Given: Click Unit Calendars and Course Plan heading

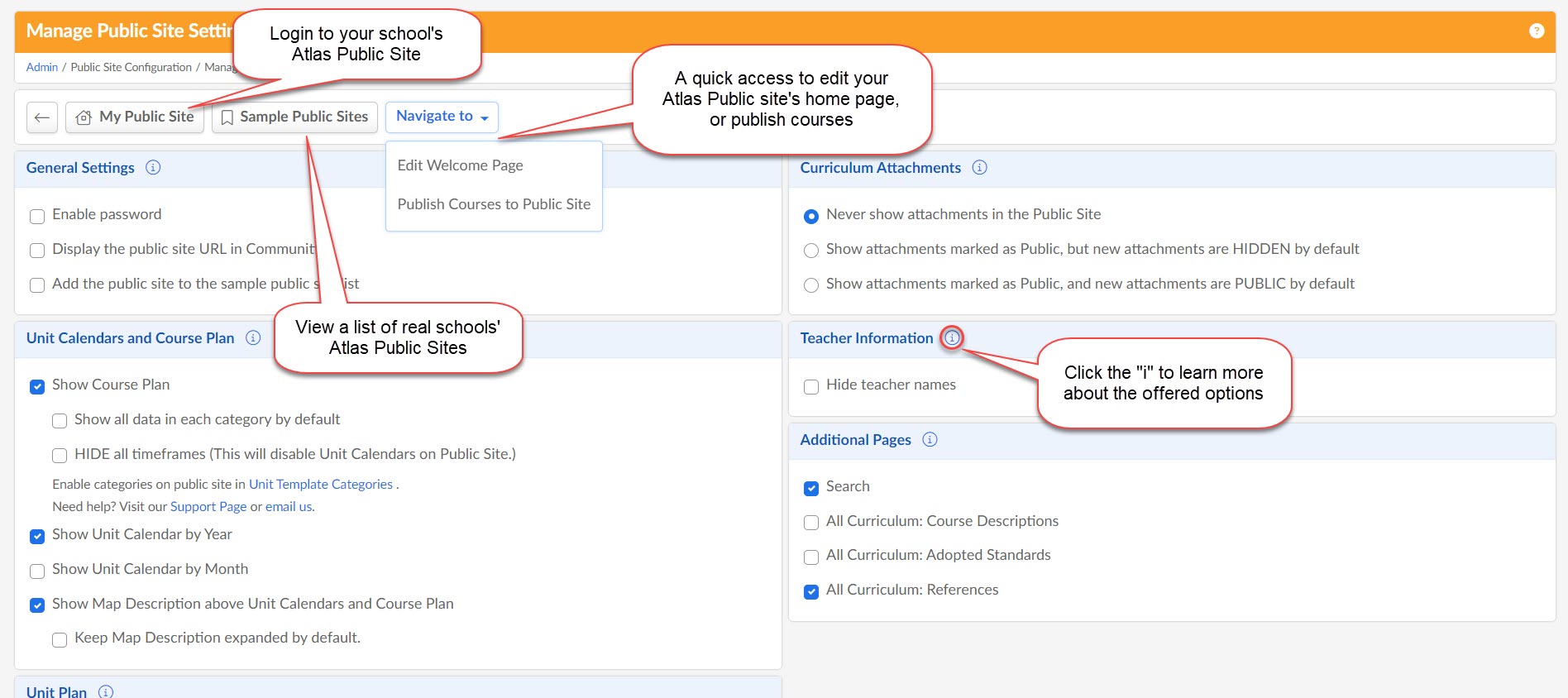Looking at the screenshot, I should click(x=130, y=338).
